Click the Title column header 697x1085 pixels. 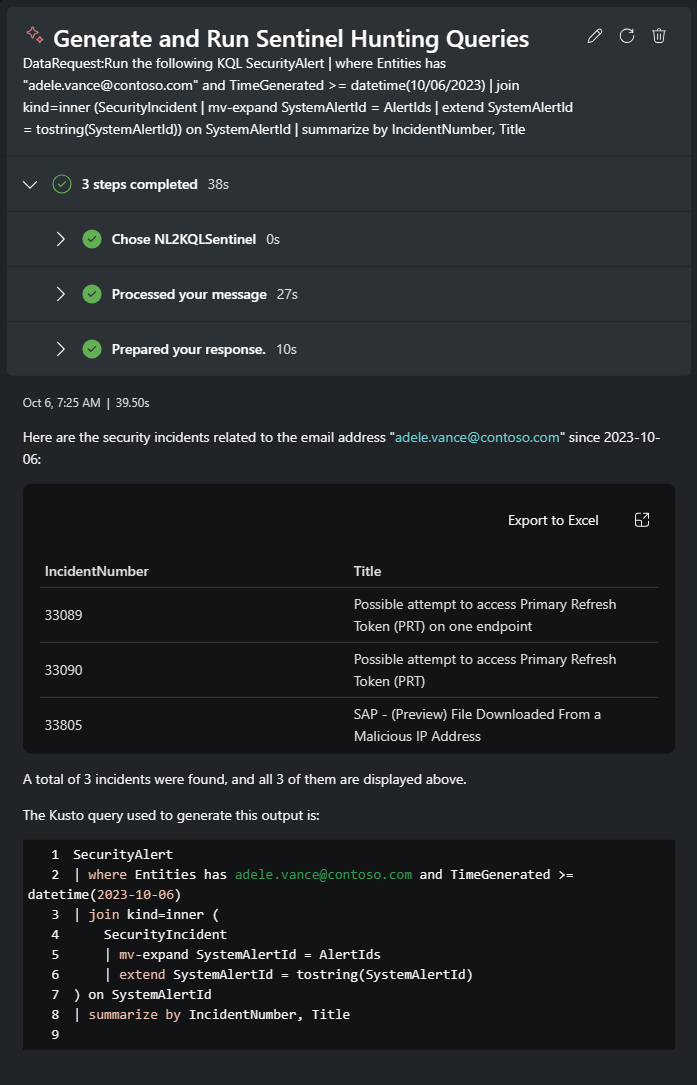(x=367, y=571)
